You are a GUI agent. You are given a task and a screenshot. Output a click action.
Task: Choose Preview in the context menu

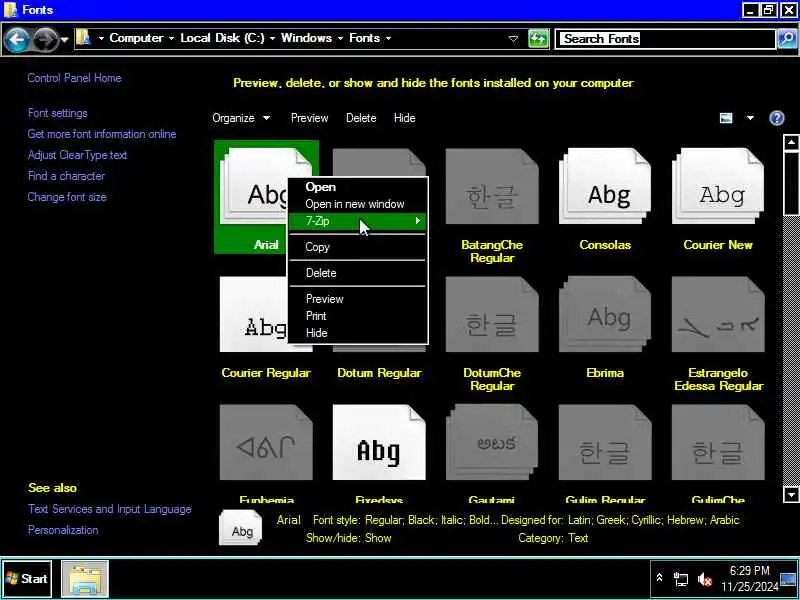point(358,299)
